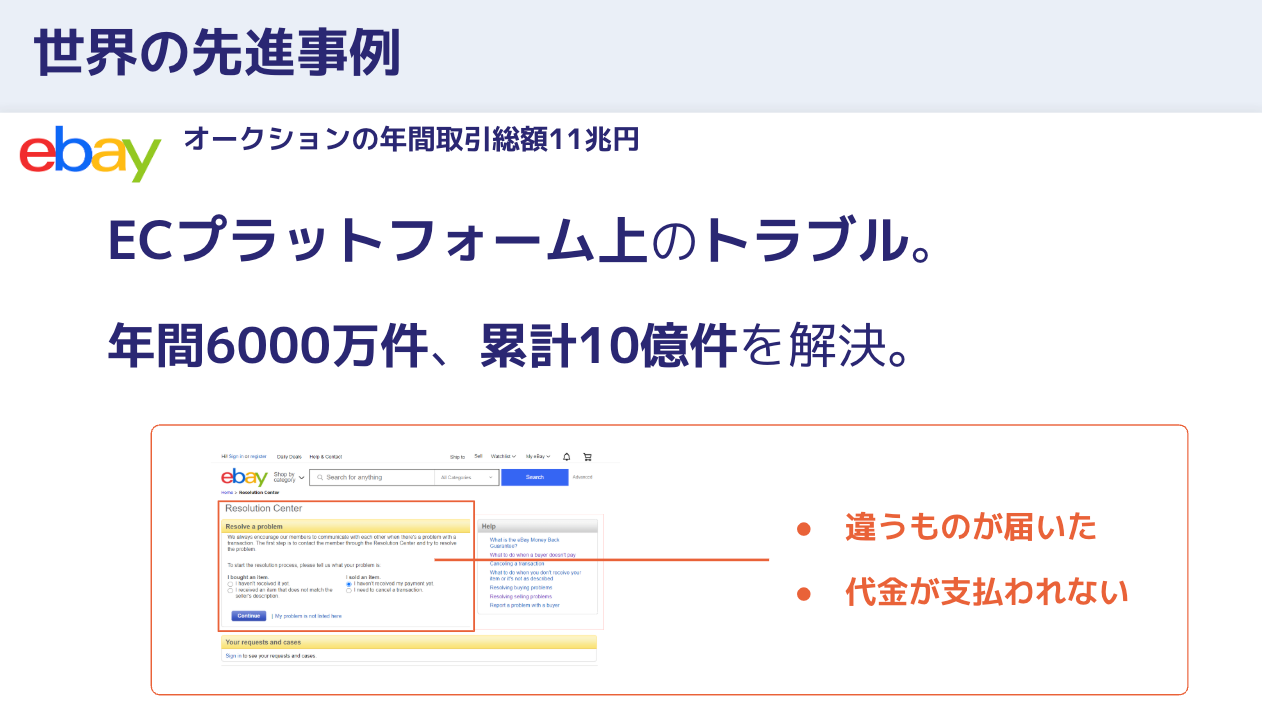Screen dimensions: 1262x708
Task: Click the Home breadcrumb link
Action: click(x=227, y=492)
